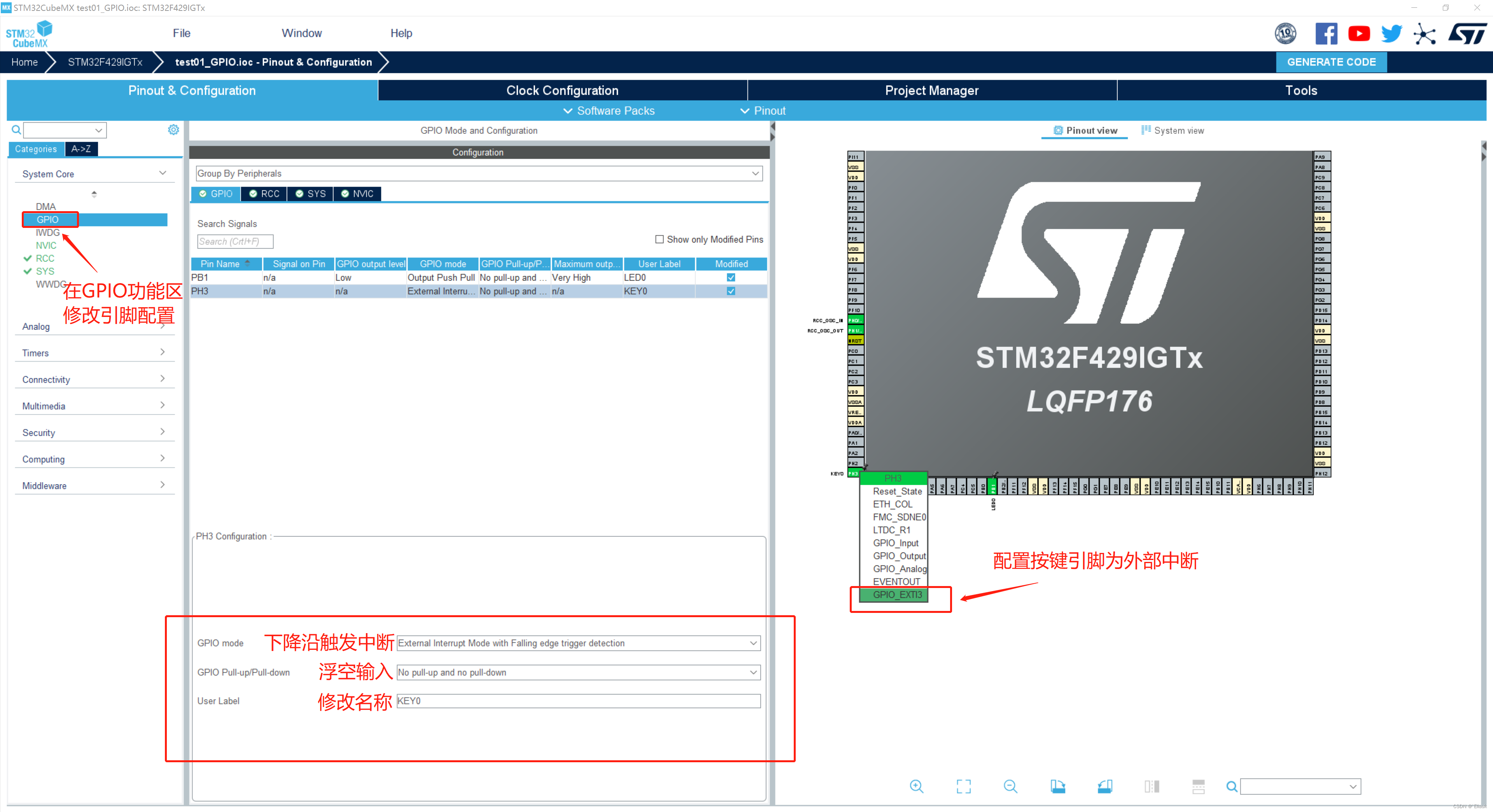Image resolution: width=1493 pixels, height=812 pixels.
Task: Click the ST logo icon
Action: [x=1467, y=33]
